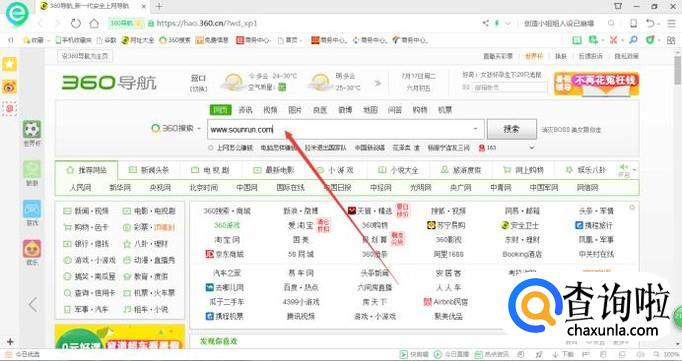Click the download icon in status bar
Viewport: 682px width, 361px height.
tap(555, 354)
